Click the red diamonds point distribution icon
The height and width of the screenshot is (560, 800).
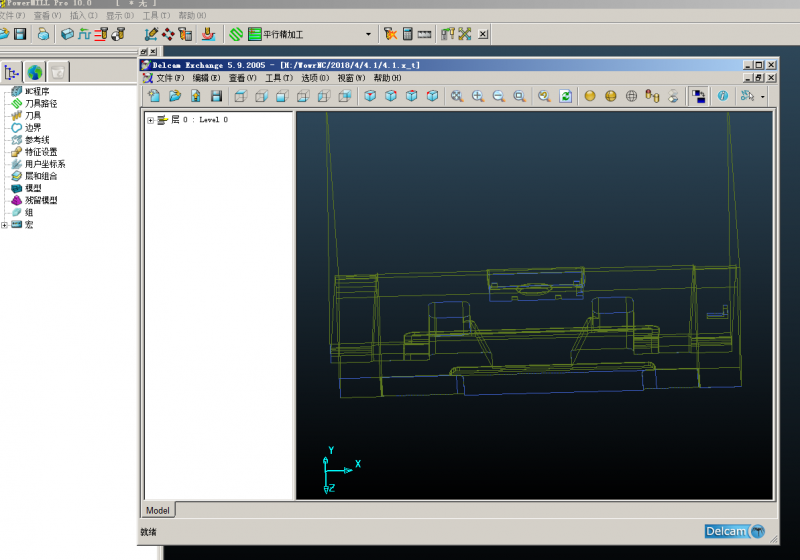[168, 34]
